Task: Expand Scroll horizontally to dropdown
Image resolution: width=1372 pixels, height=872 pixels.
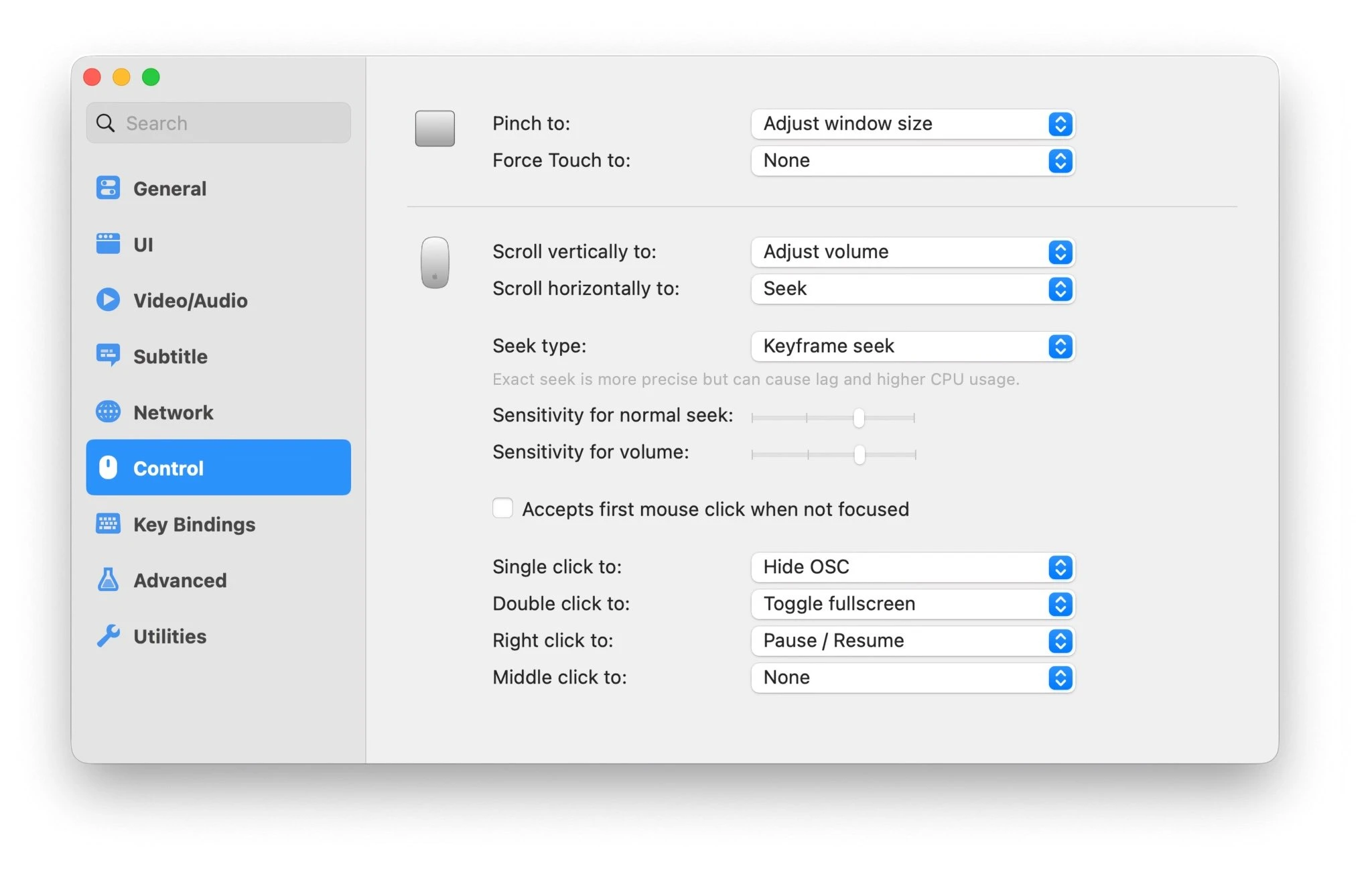Action: [x=913, y=289]
